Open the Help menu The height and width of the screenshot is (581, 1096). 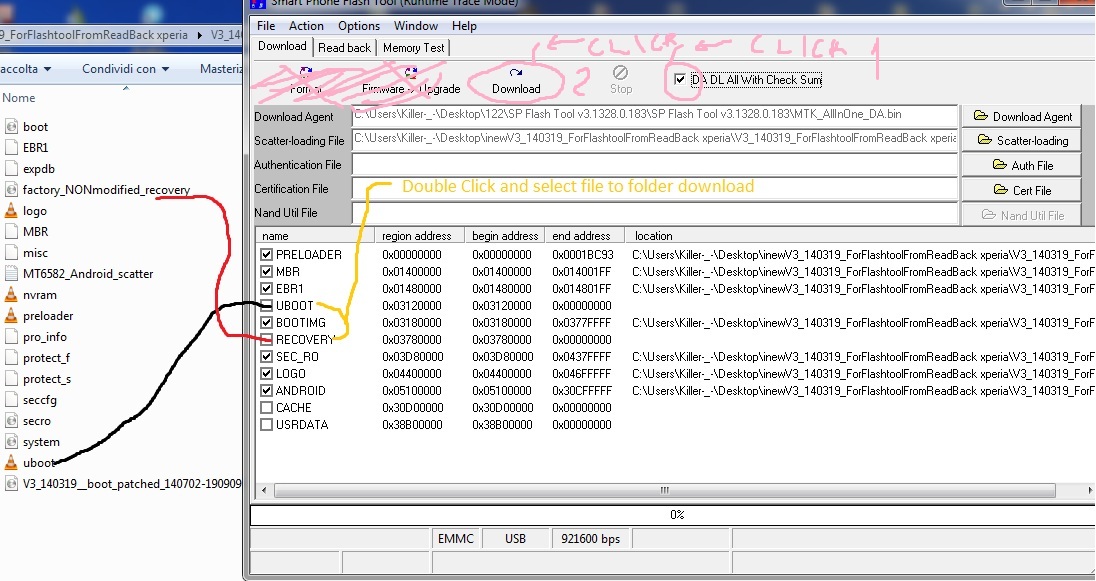(x=464, y=26)
